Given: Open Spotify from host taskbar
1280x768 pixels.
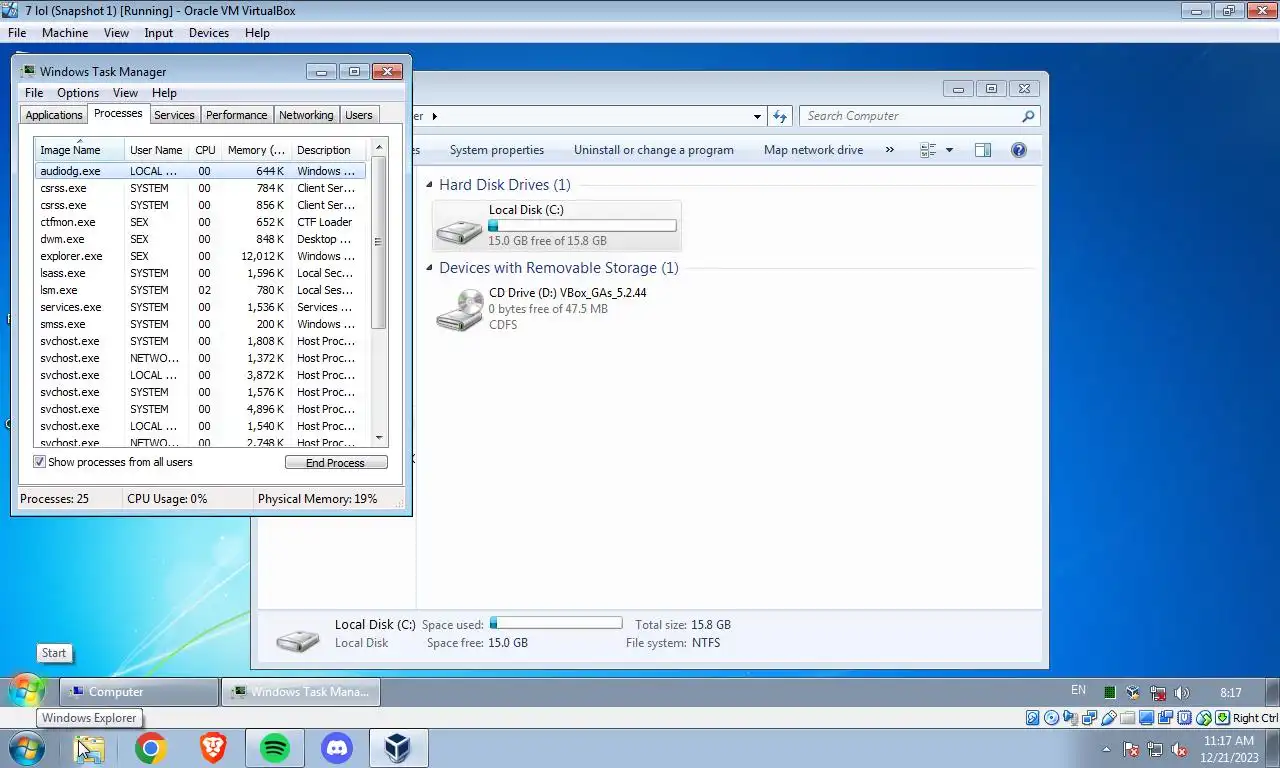Looking at the screenshot, I should (x=275, y=748).
